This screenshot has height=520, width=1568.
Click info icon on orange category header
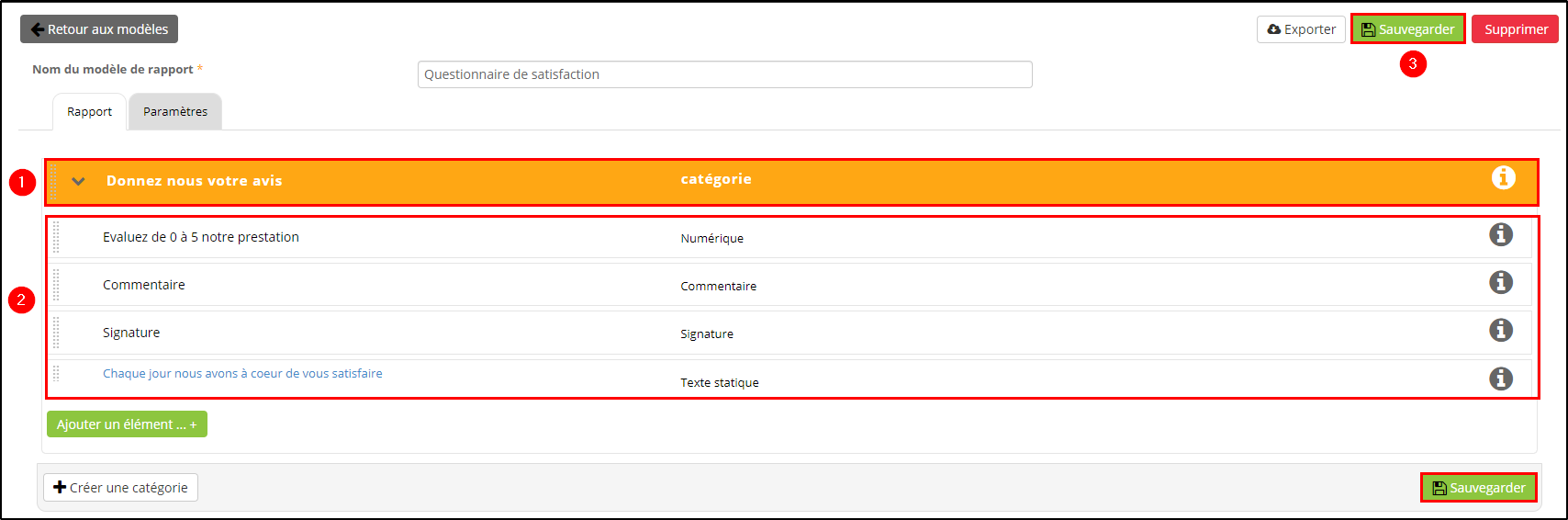pyautogui.click(x=1503, y=177)
